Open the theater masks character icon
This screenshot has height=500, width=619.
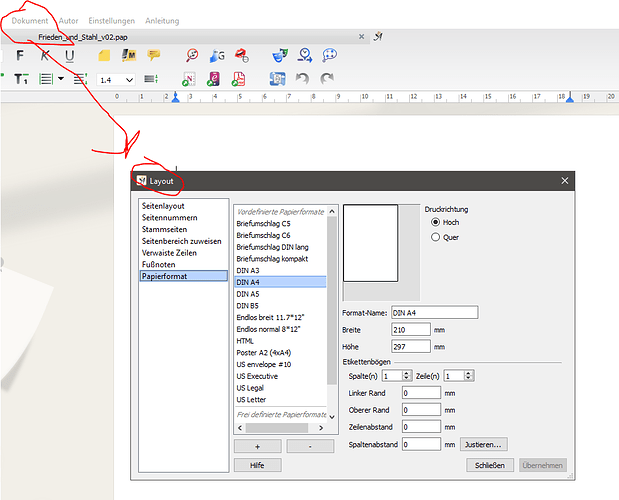tap(280, 55)
